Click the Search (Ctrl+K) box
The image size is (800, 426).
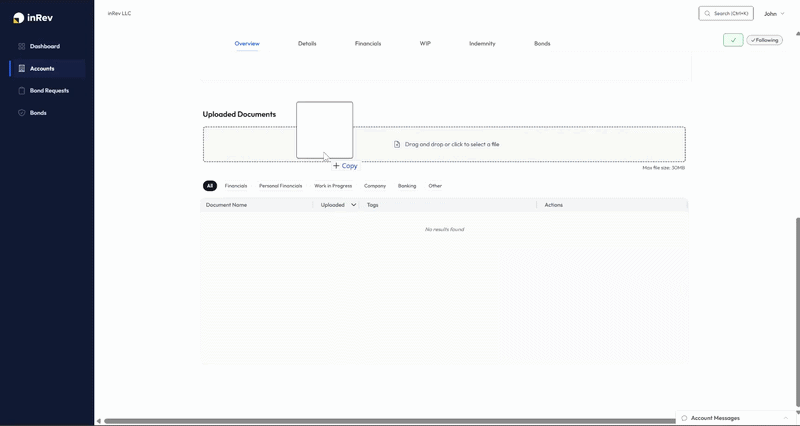tap(726, 13)
